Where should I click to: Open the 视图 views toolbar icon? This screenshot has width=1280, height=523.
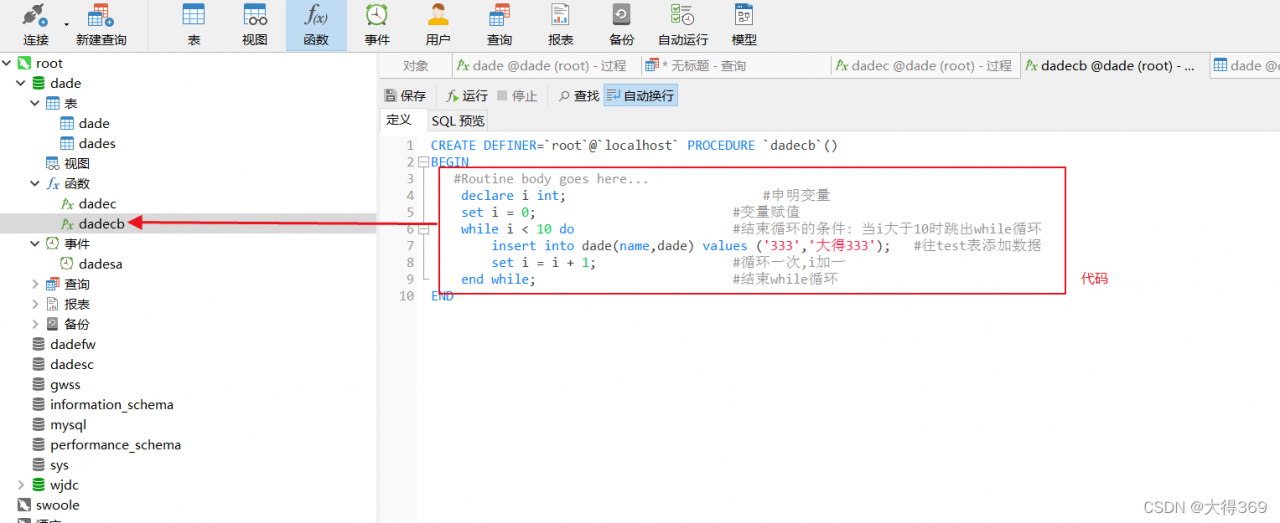[255, 25]
